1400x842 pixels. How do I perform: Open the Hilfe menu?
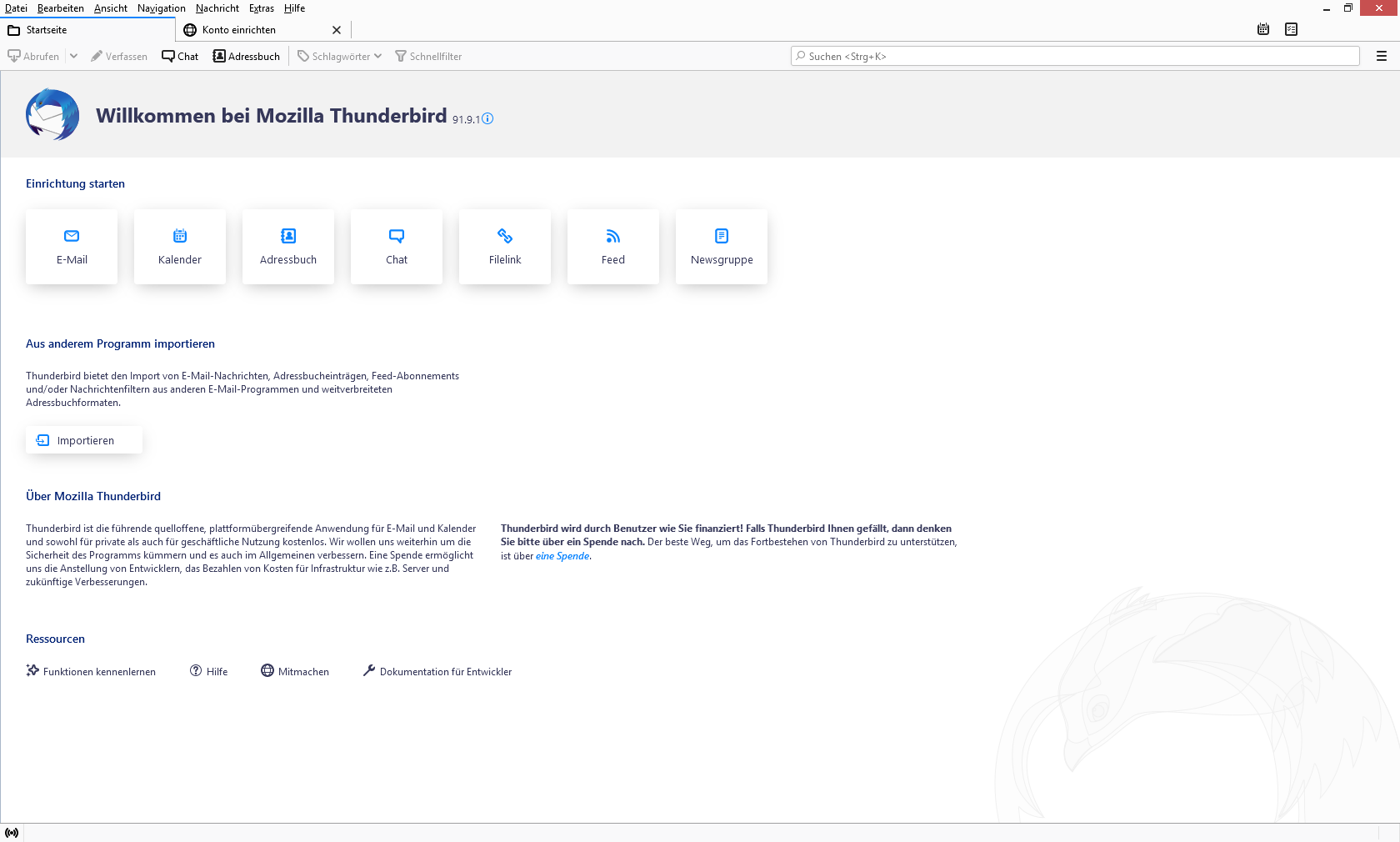click(295, 8)
